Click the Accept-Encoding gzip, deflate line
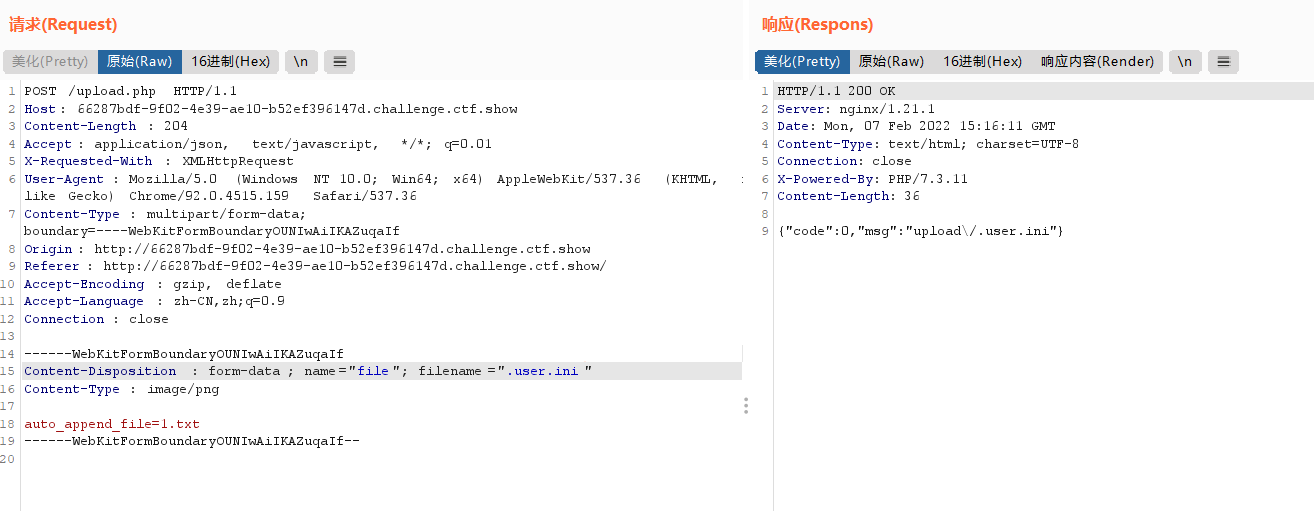Image resolution: width=1314 pixels, height=511 pixels. pos(153,284)
